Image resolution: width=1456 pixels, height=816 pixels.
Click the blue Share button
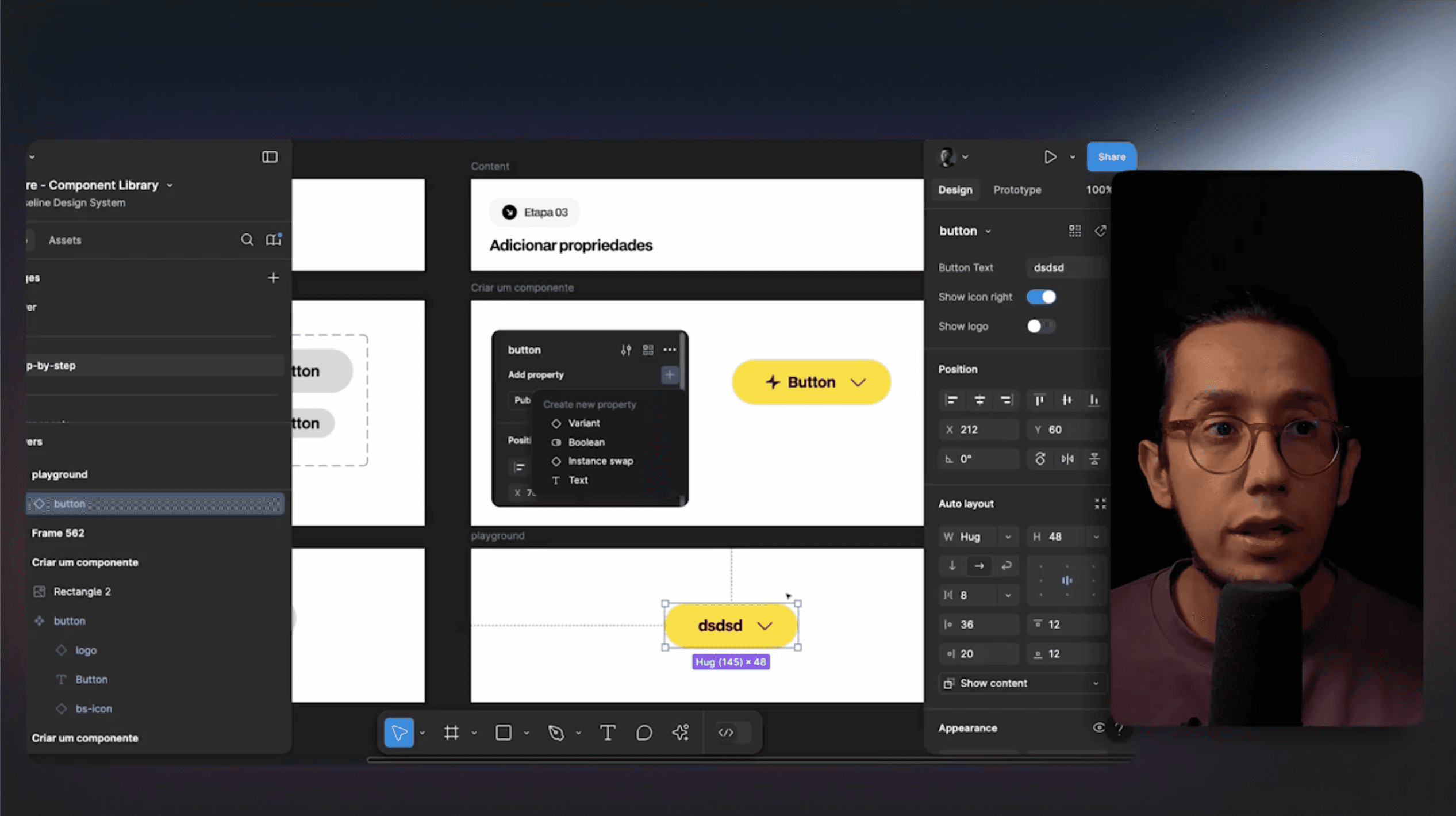(1111, 157)
